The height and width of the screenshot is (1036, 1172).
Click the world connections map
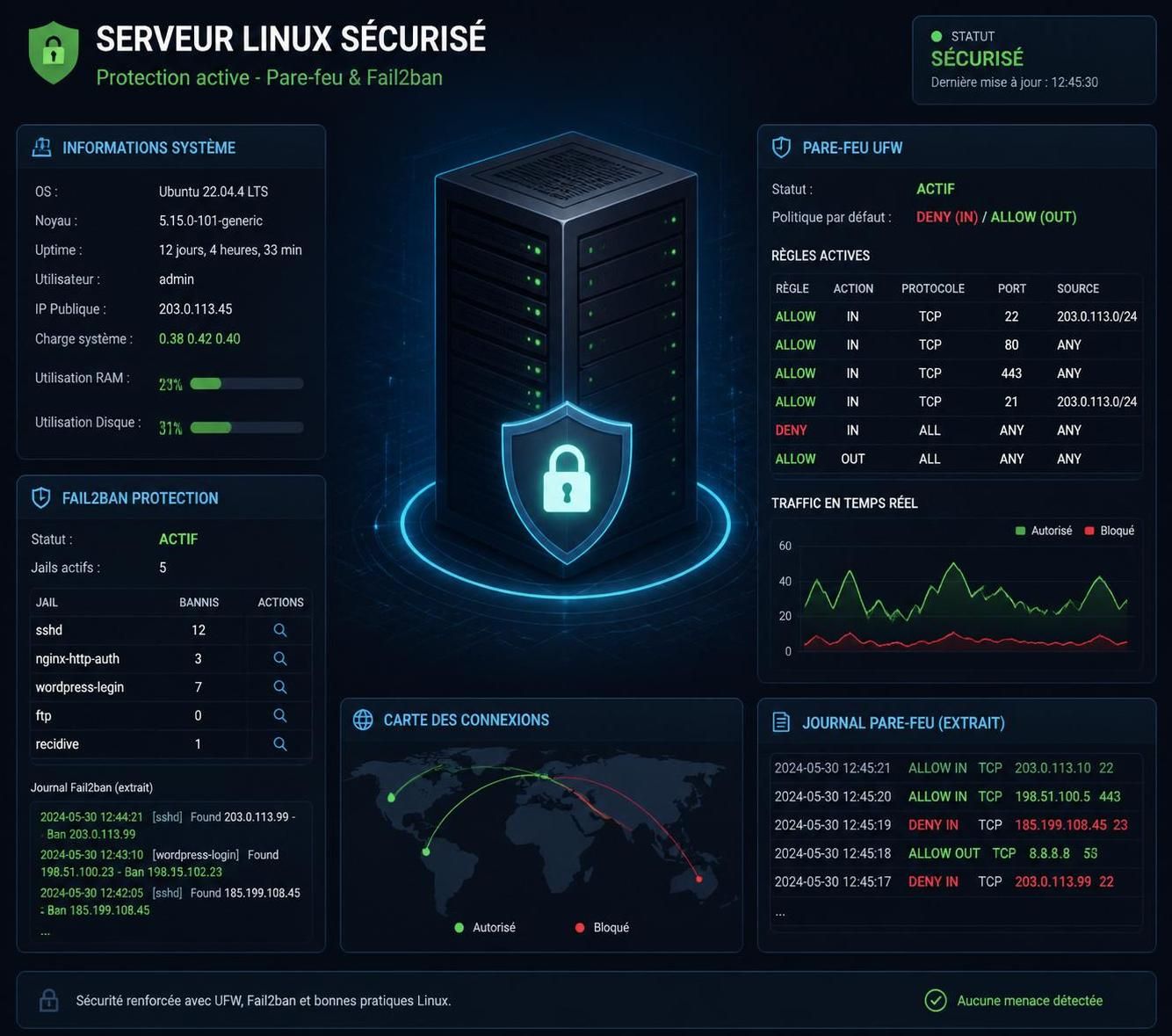[541, 830]
